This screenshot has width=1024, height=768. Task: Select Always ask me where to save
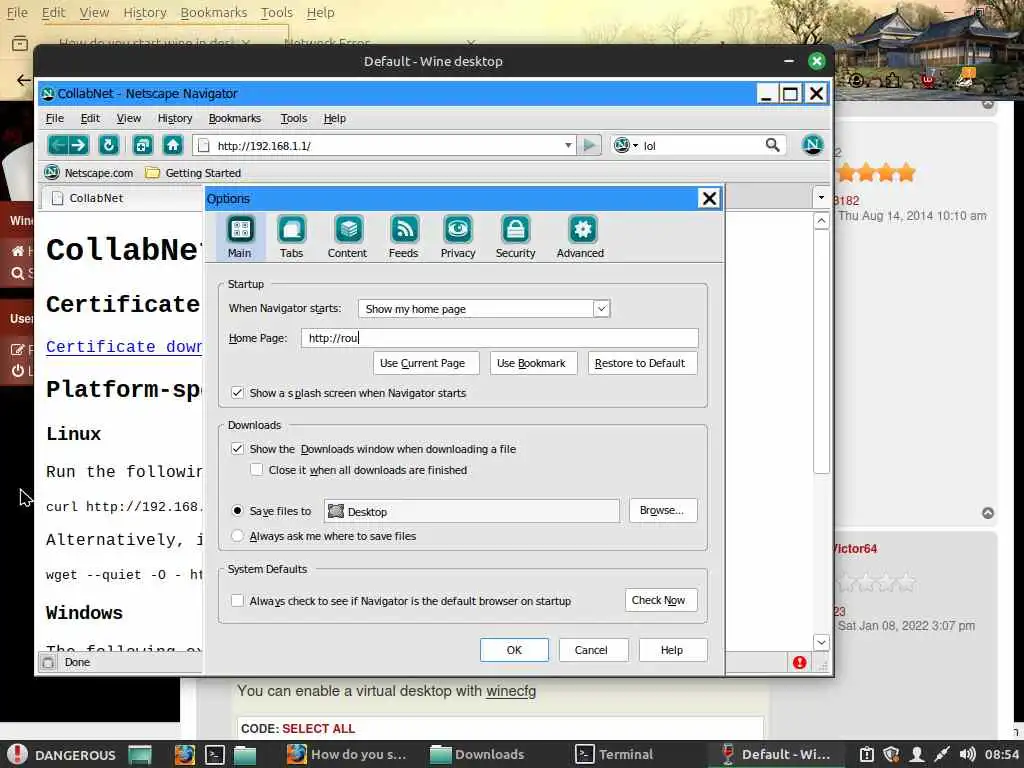237,536
